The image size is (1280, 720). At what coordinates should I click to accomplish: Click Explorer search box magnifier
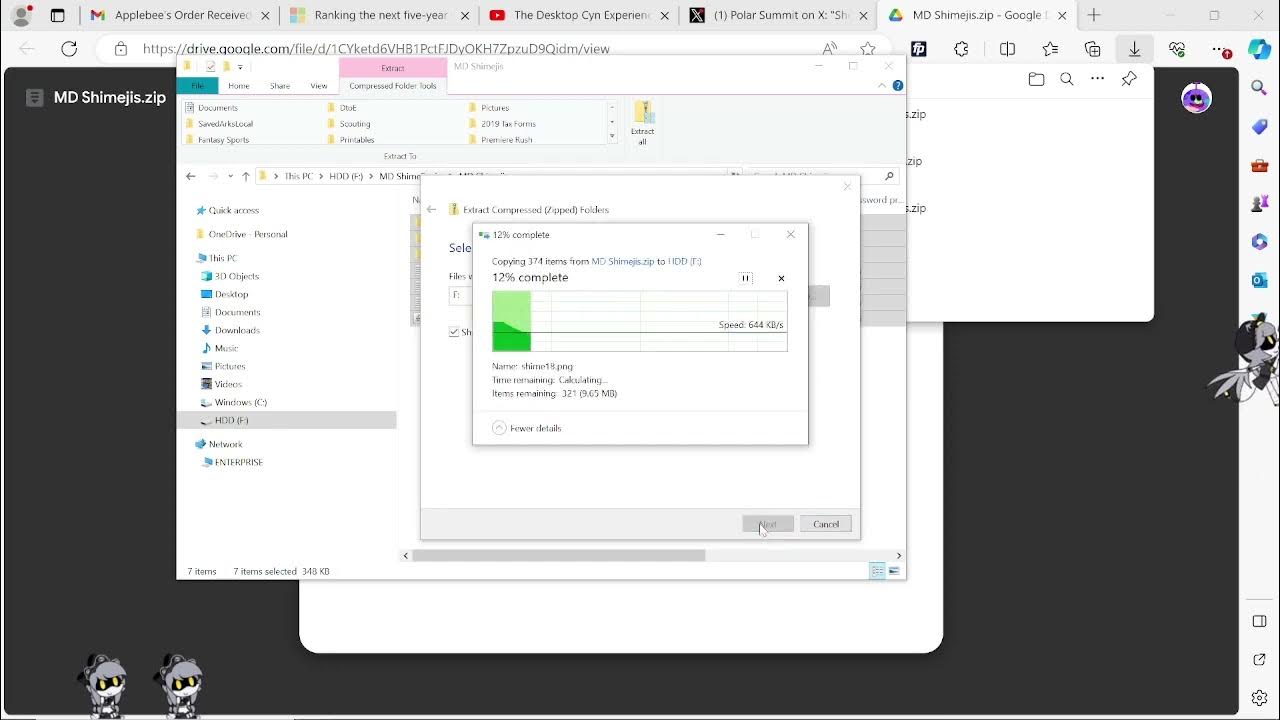889,176
